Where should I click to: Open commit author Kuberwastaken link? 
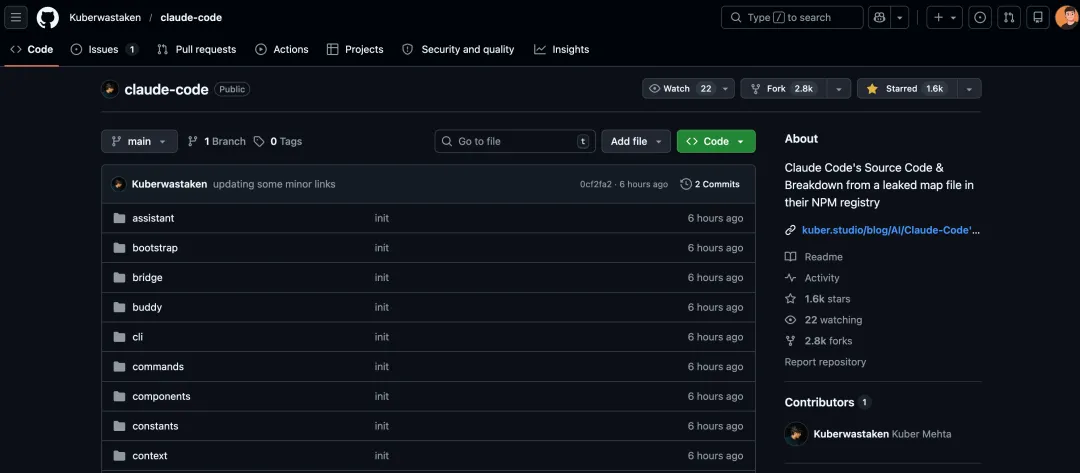[x=169, y=184]
